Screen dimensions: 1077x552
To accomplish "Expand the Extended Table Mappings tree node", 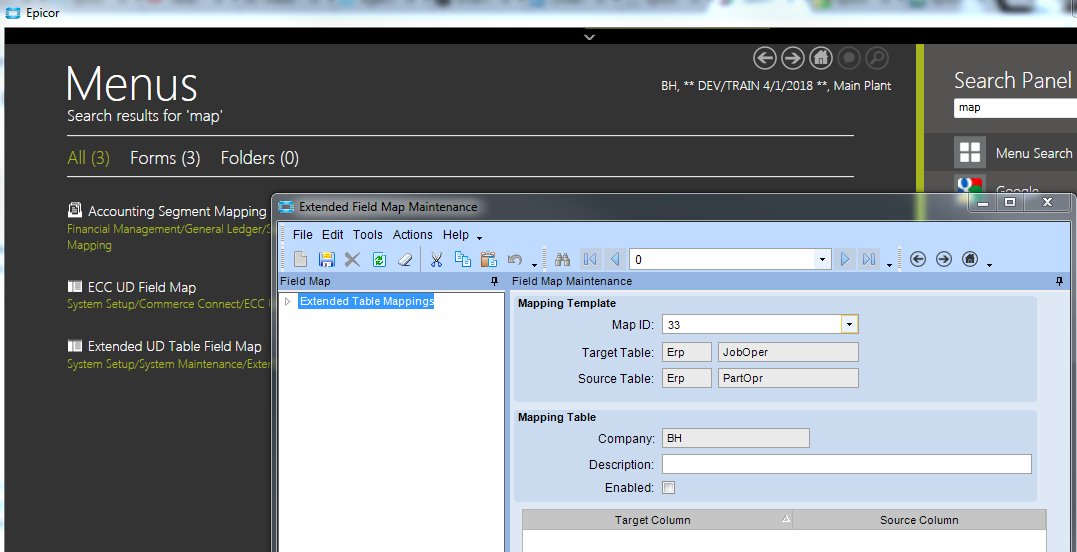I will [287, 301].
